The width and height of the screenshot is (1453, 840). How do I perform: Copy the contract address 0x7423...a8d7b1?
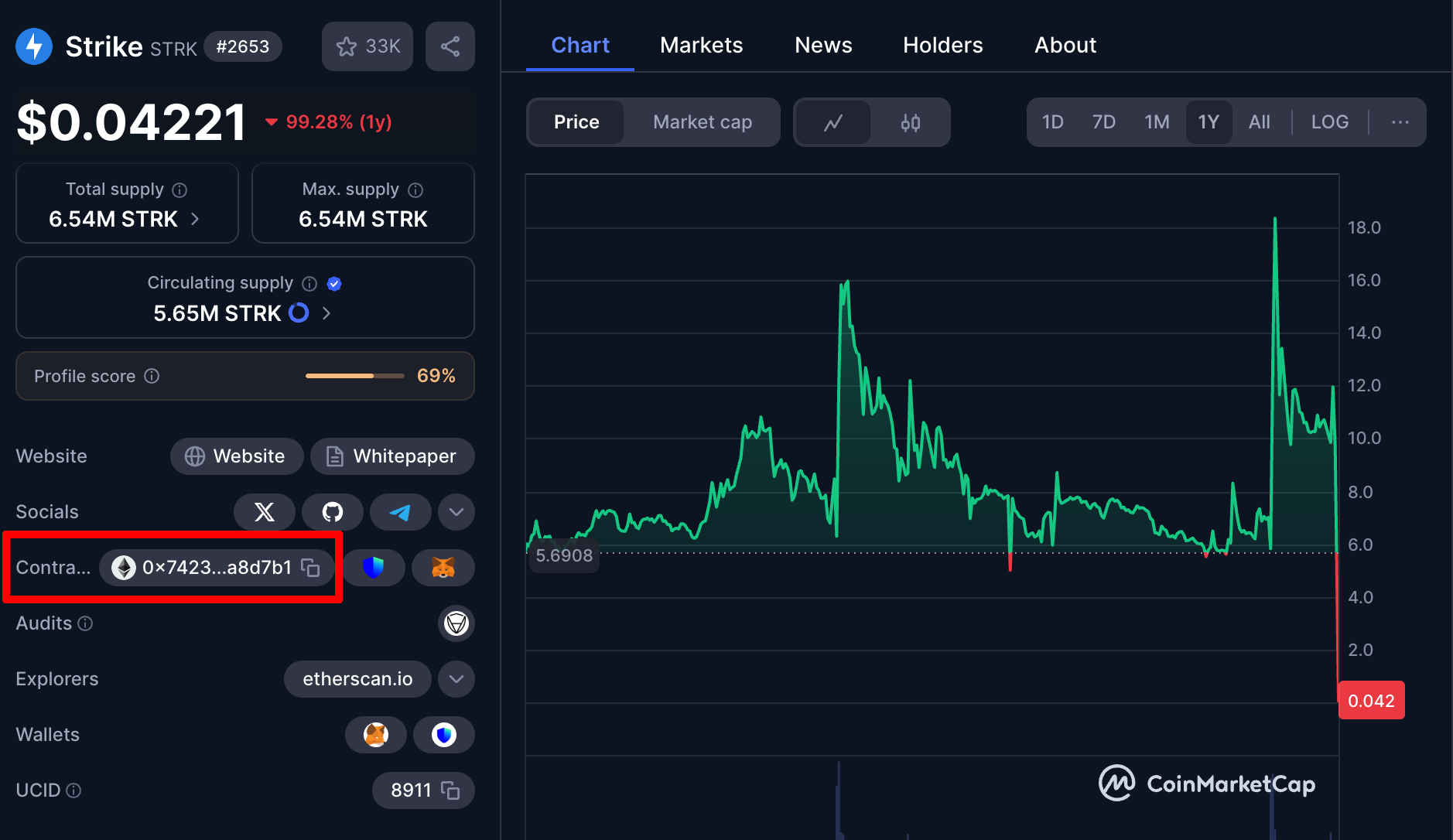coord(310,568)
